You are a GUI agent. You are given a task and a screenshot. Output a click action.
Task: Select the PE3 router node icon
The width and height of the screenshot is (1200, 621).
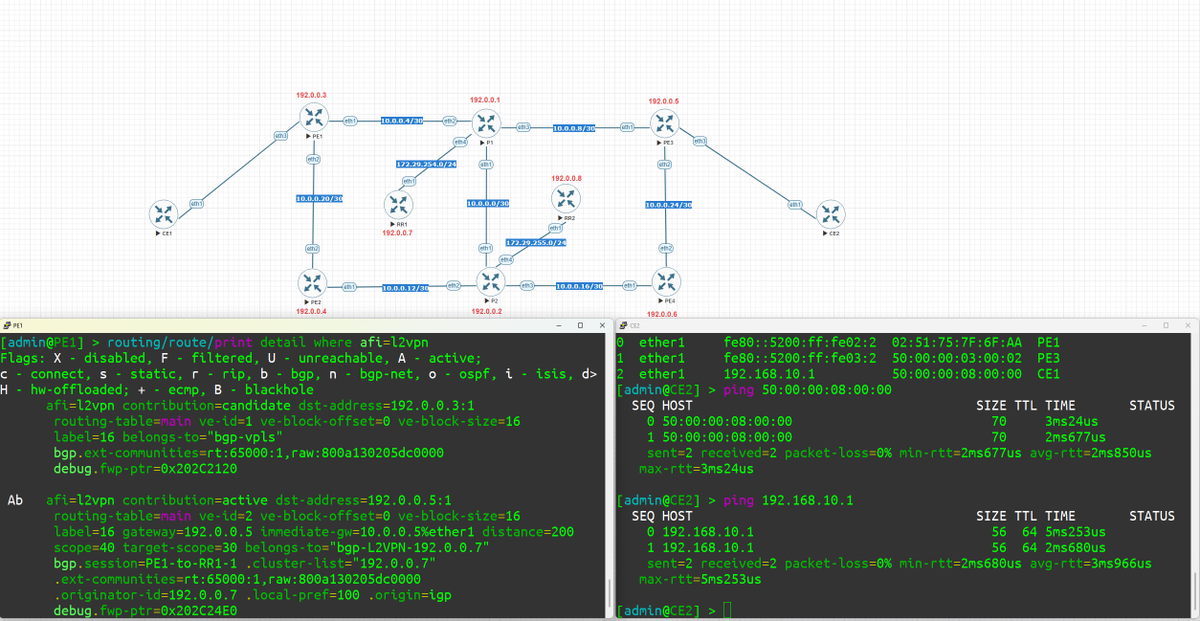click(x=663, y=123)
